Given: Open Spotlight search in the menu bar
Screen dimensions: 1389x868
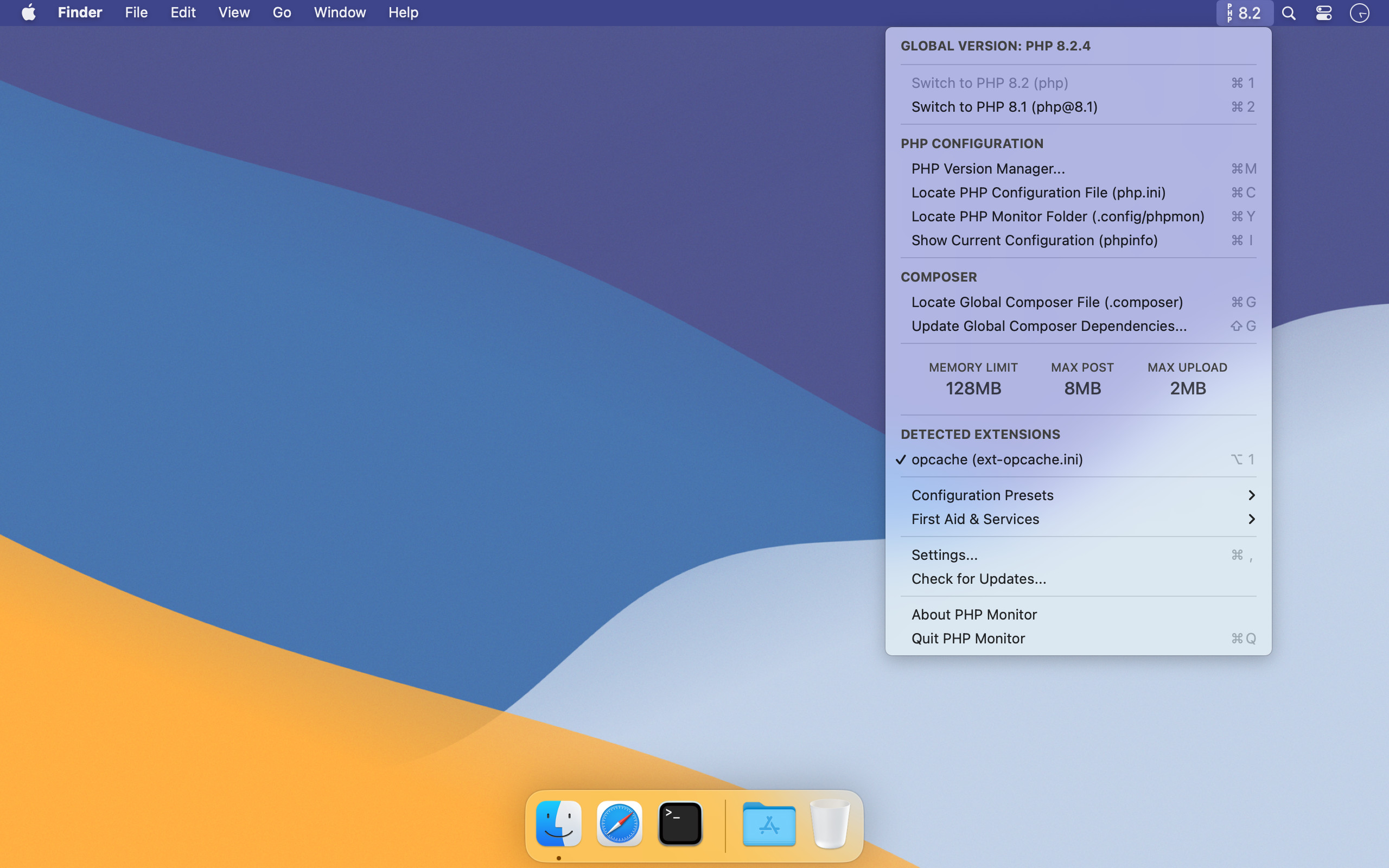Looking at the screenshot, I should pos(1289,12).
